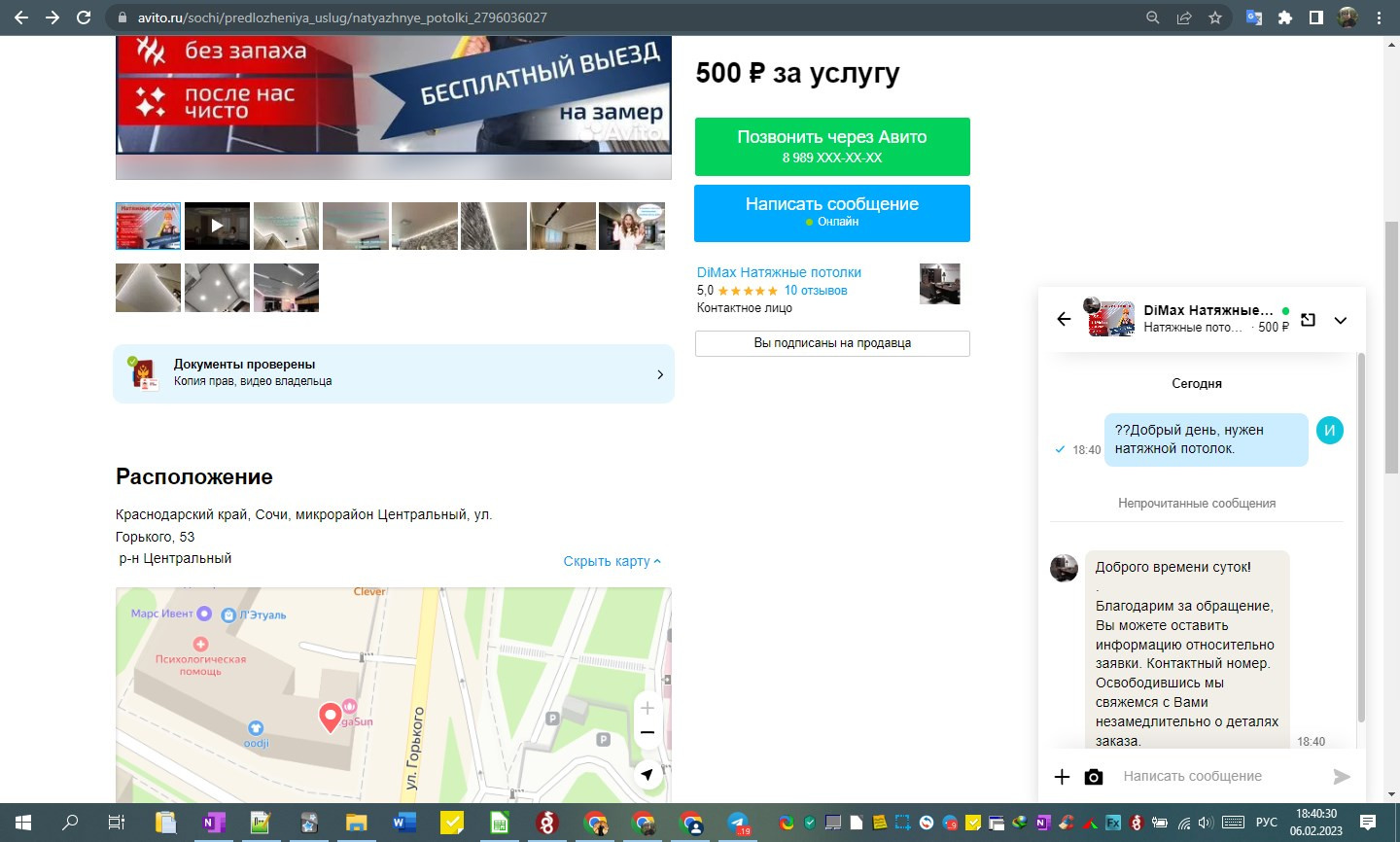
Task: Reload the Avito page
Action: [x=84, y=18]
